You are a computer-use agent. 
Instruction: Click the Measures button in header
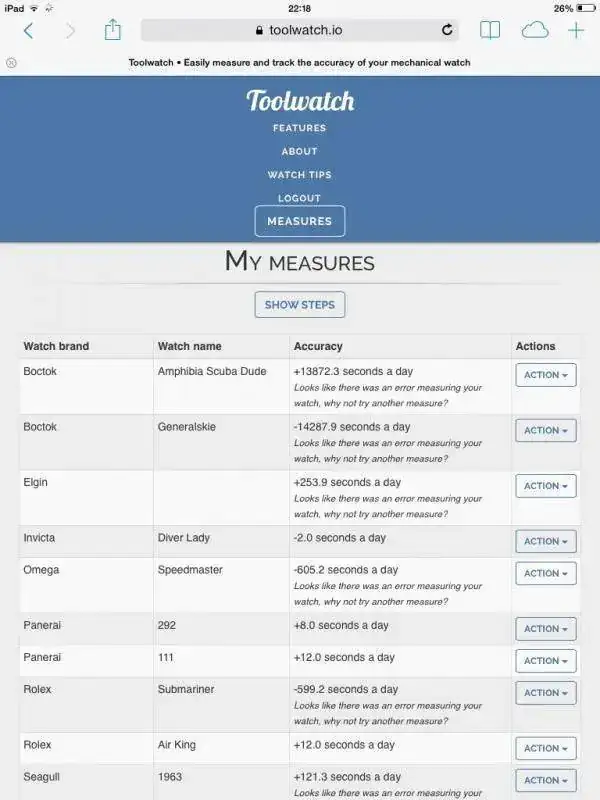click(x=300, y=221)
